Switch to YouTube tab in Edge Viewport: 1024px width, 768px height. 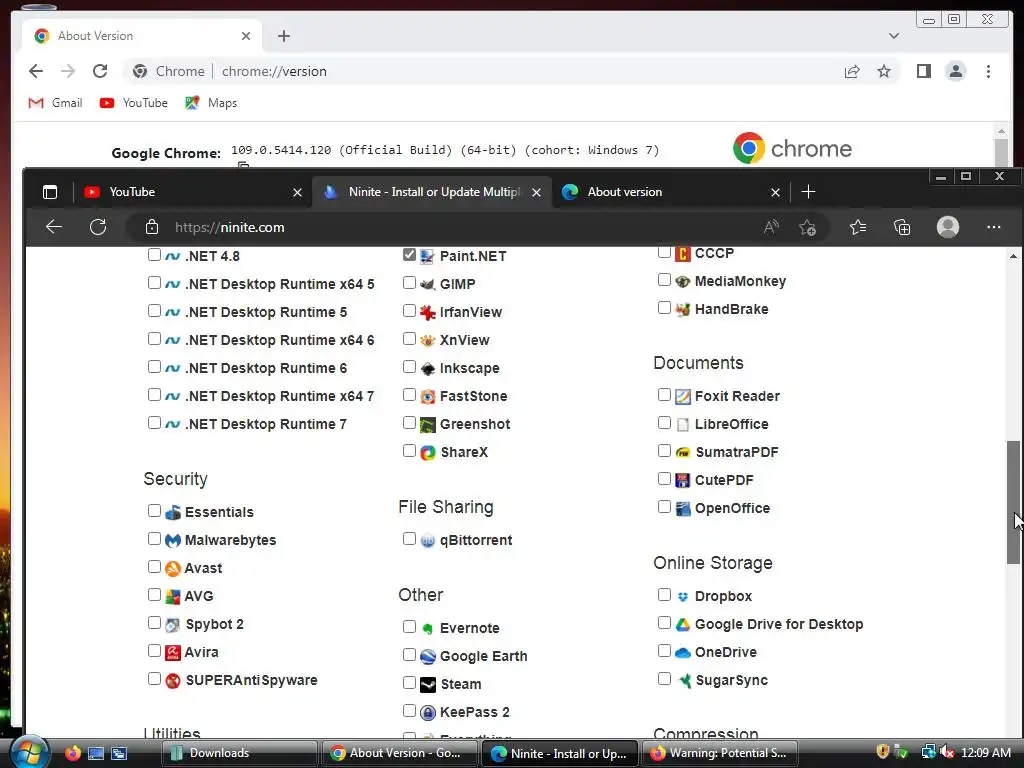pyautogui.click(x=193, y=191)
